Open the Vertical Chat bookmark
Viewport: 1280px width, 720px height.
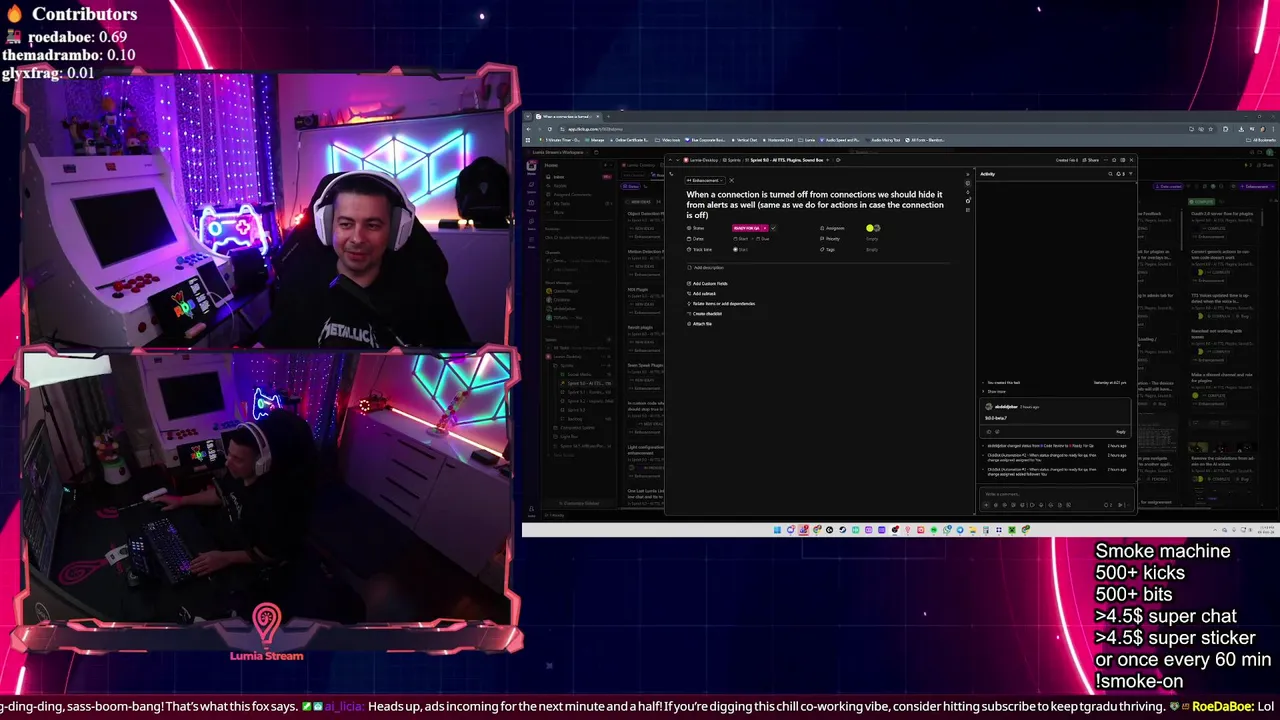[x=745, y=140]
